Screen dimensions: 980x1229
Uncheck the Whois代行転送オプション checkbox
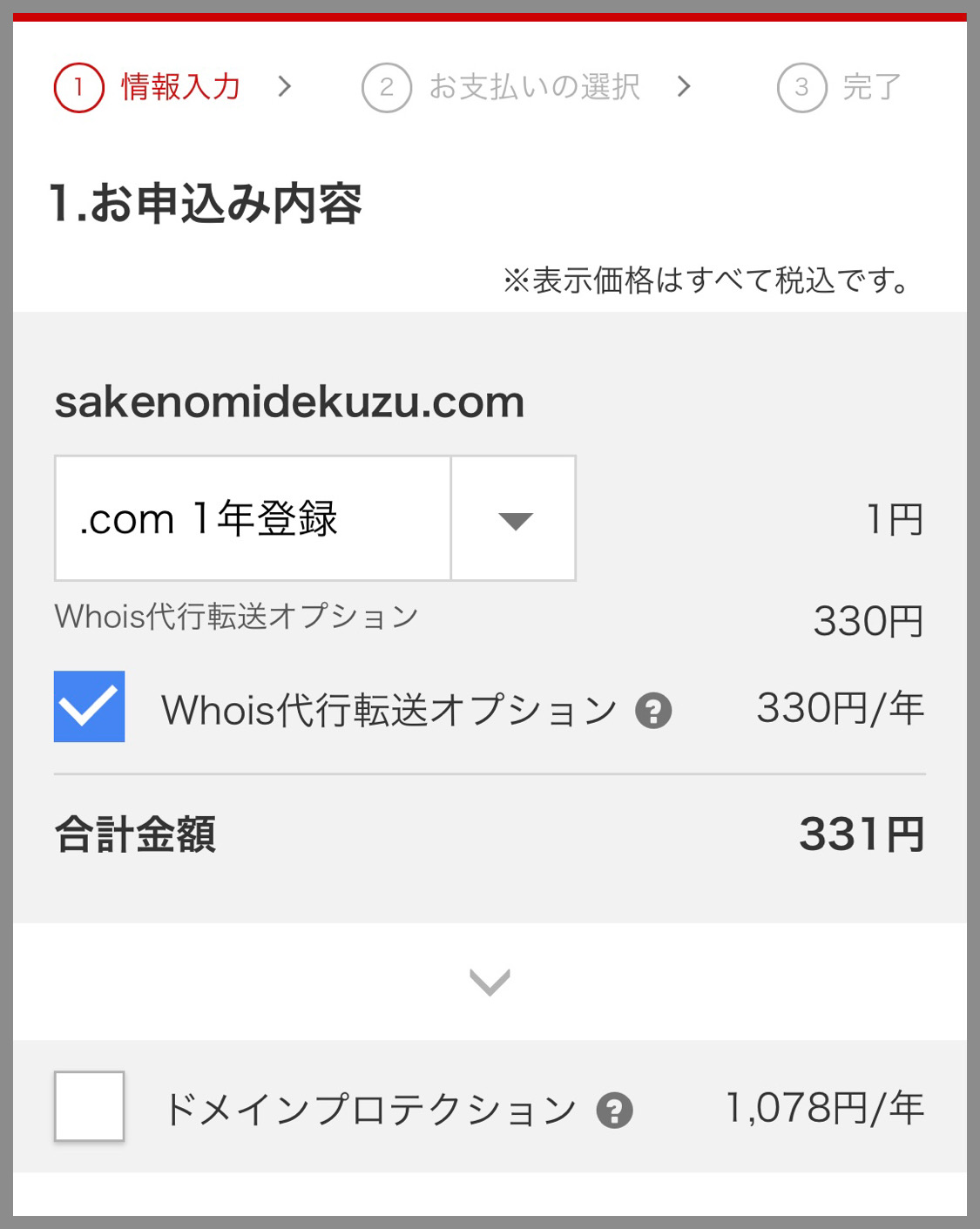89,706
